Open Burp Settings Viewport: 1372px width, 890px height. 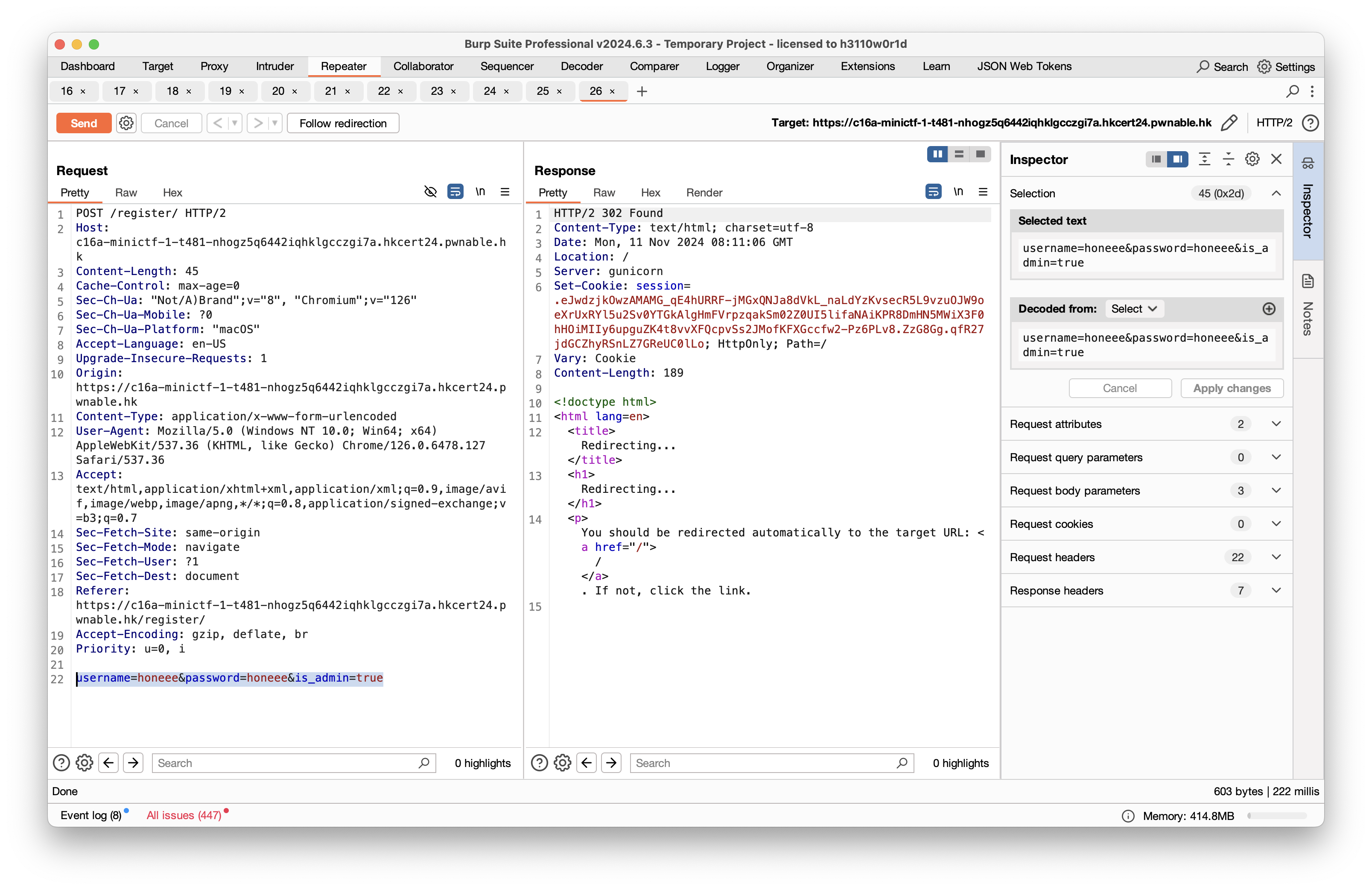tap(1285, 66)
